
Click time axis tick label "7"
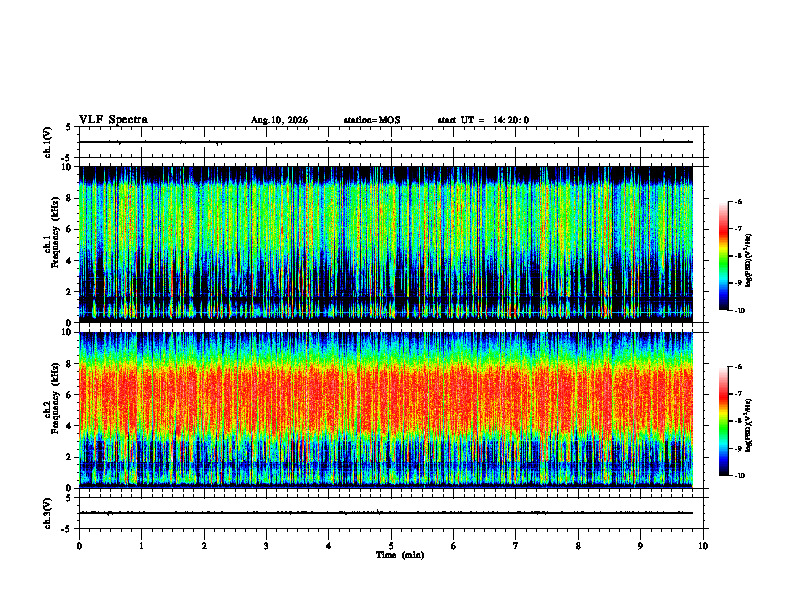click(516, 546)
